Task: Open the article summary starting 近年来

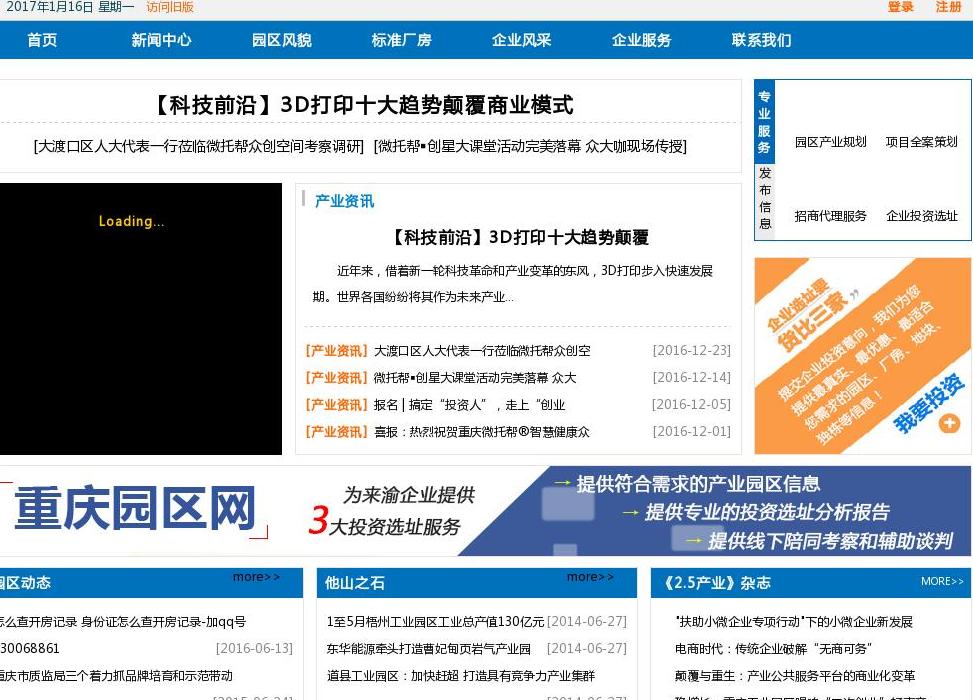Action: point(513,284)
